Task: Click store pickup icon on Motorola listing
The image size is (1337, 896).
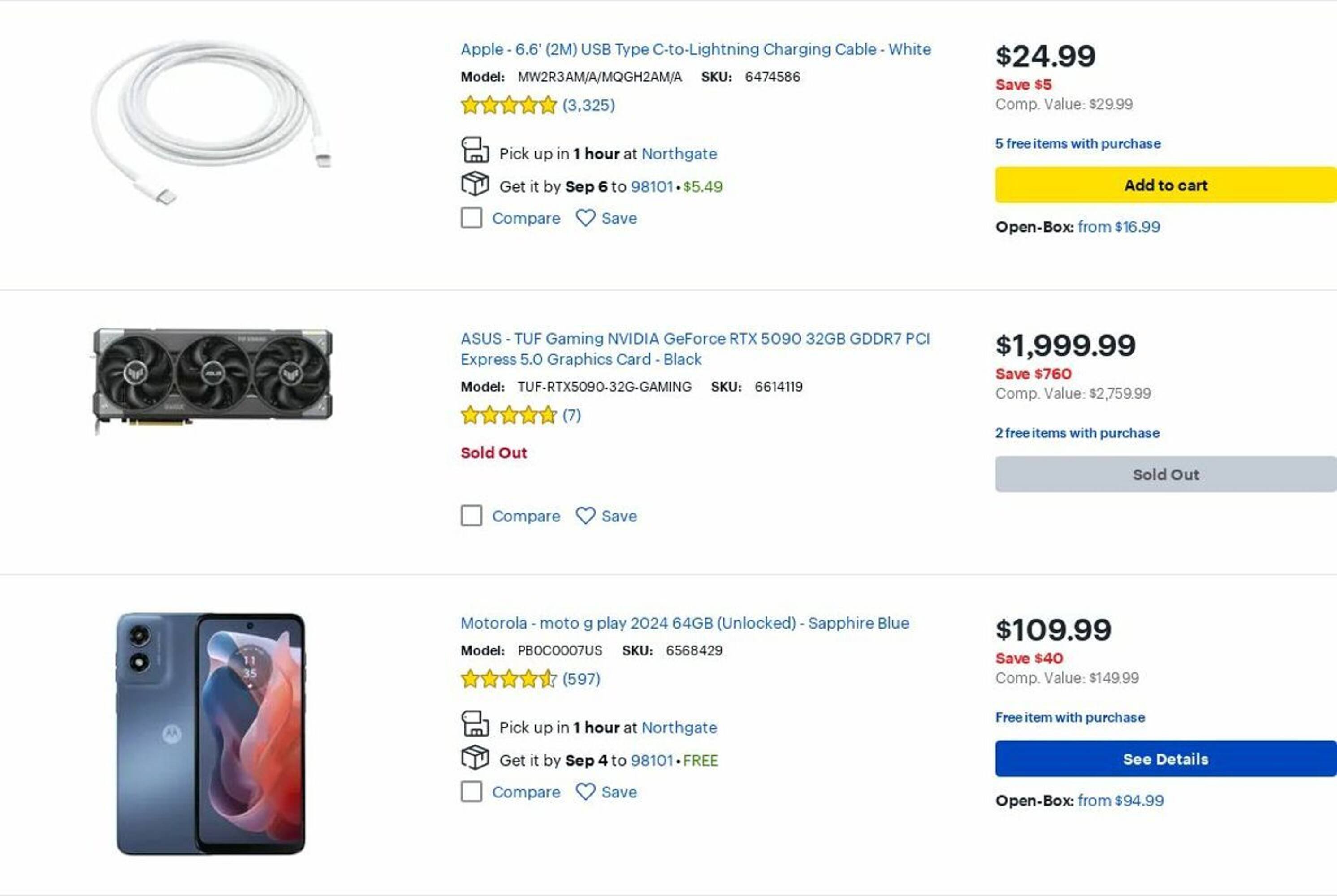Action: [x=475, y=724]
